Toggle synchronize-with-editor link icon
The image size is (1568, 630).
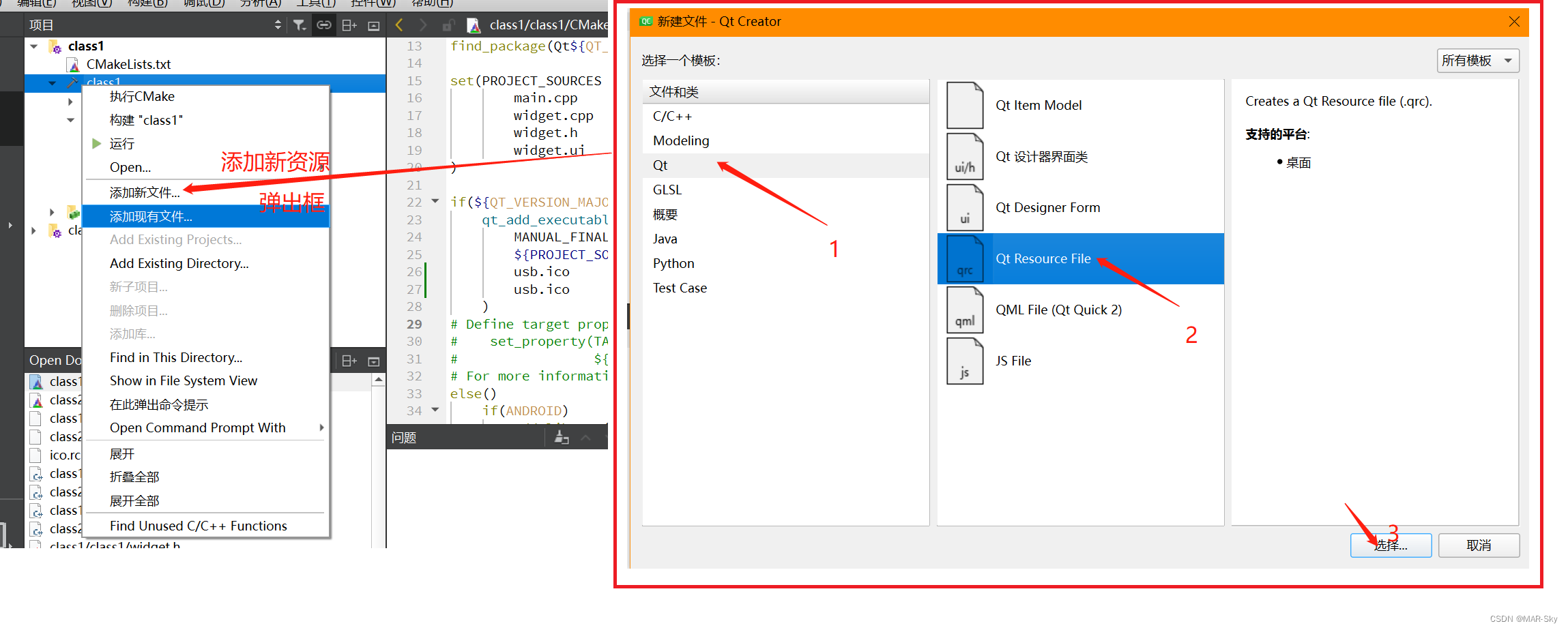324,25
